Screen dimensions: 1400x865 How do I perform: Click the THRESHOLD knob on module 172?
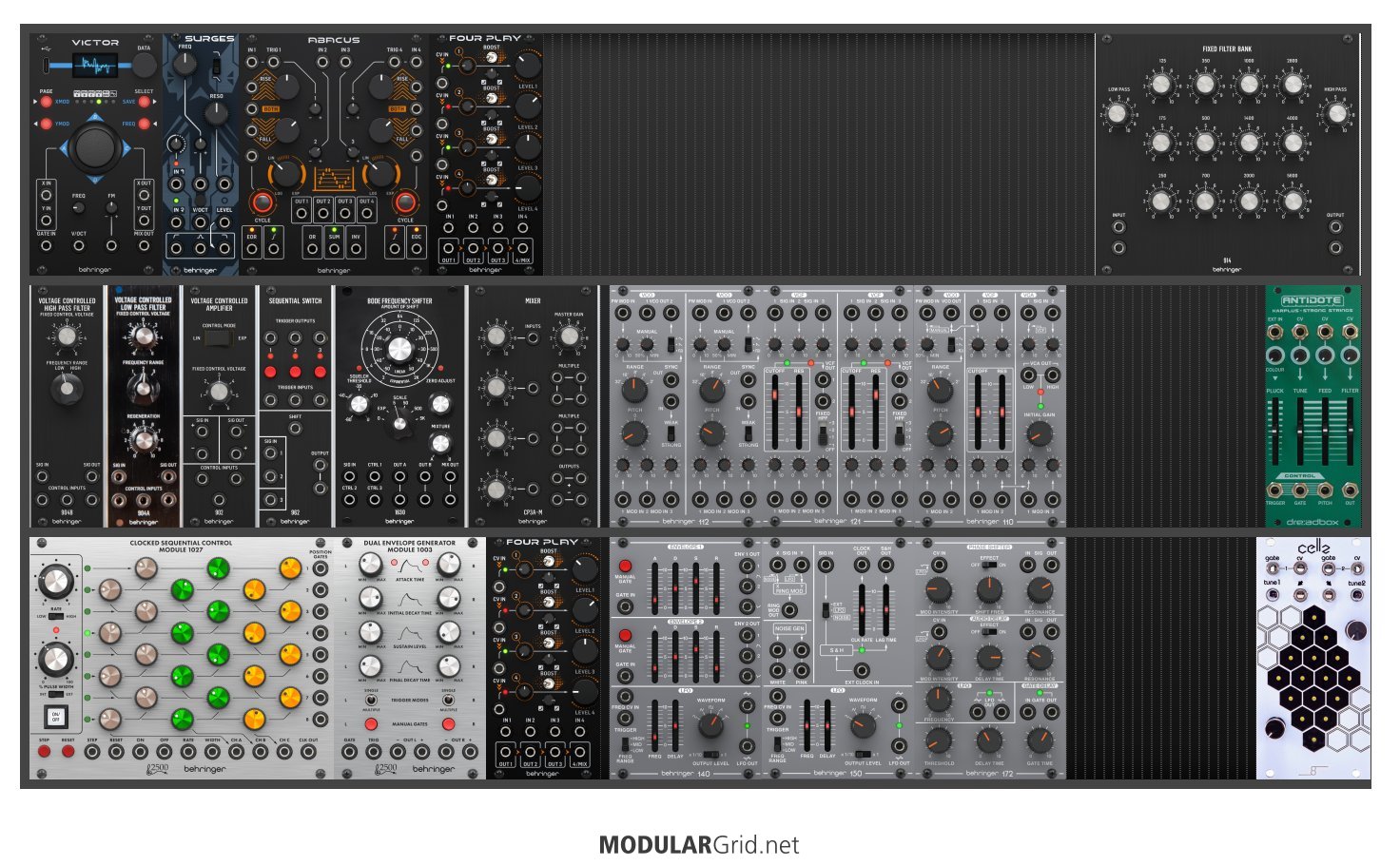pos(939,740)
